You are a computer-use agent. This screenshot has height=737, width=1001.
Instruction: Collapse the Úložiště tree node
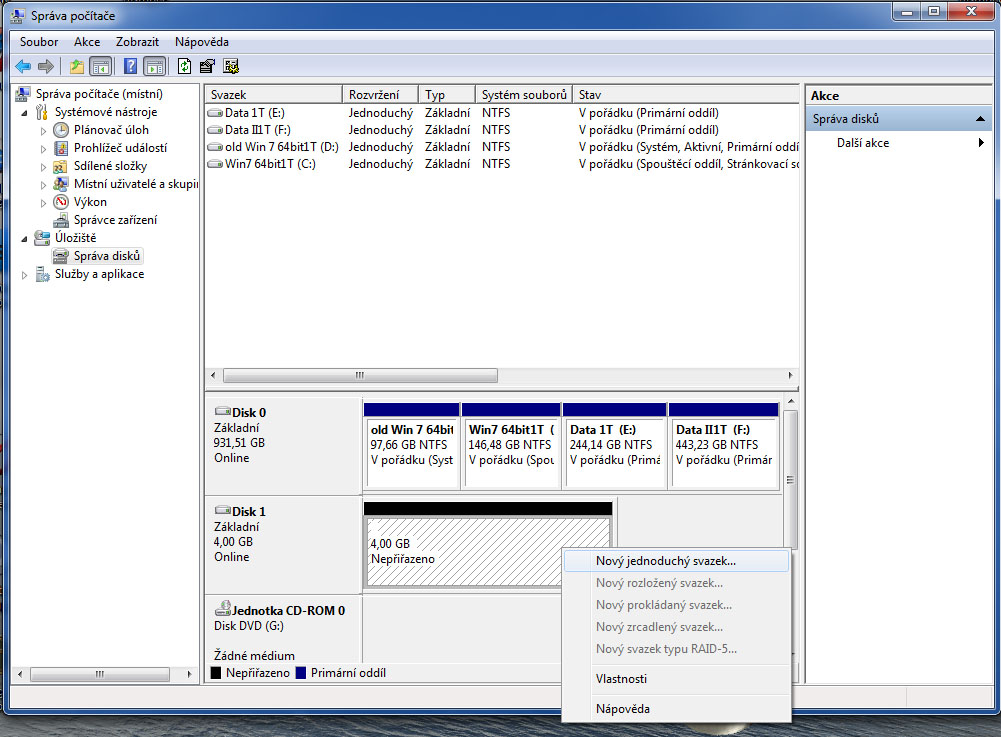[x=24, y=239]
